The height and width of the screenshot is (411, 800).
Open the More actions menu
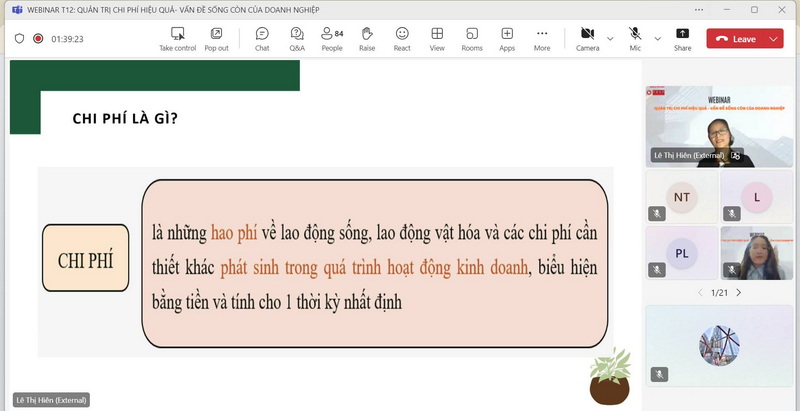pos(542,38)
